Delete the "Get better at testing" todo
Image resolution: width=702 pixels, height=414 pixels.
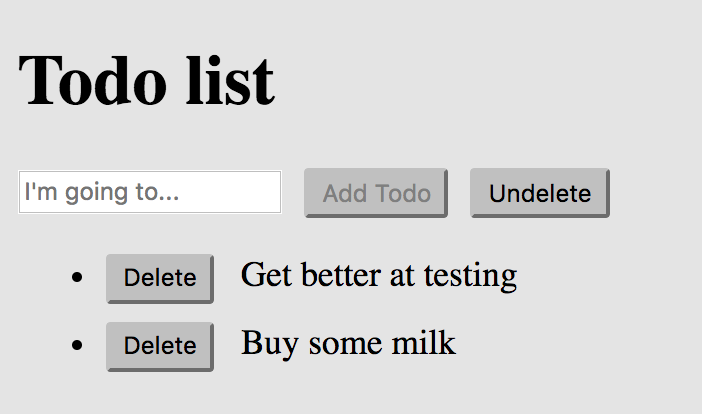(159, 278)
